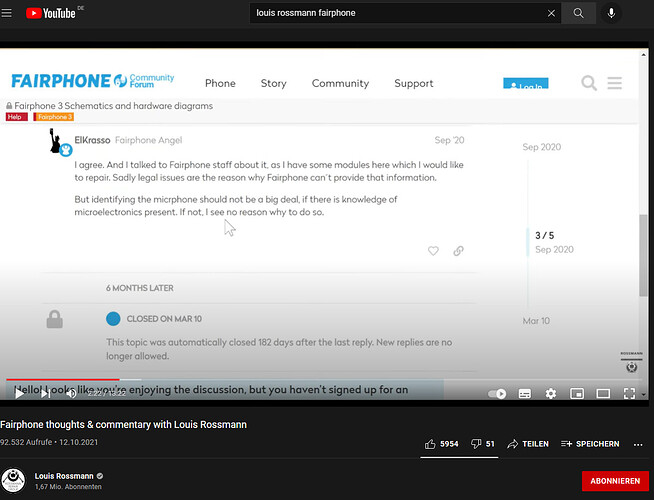Dislike the video with thumbs down

click(x=483, y=444)
